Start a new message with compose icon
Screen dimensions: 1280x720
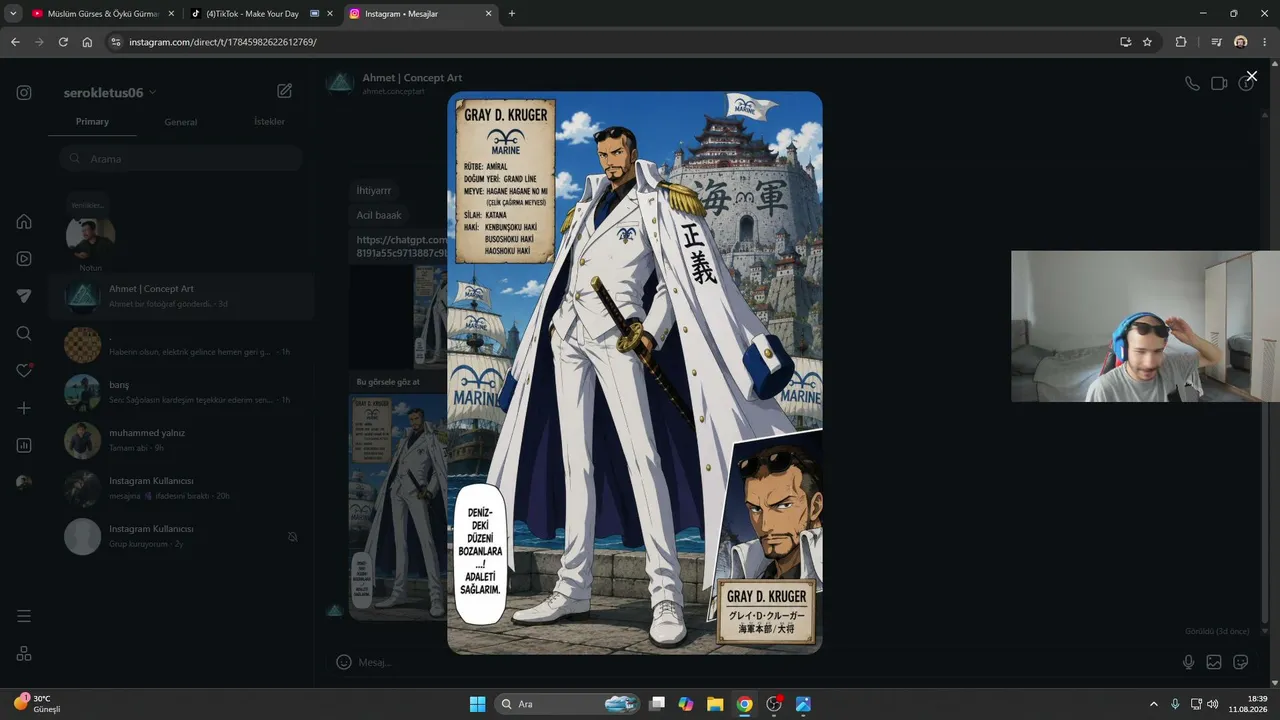[285, 91]
